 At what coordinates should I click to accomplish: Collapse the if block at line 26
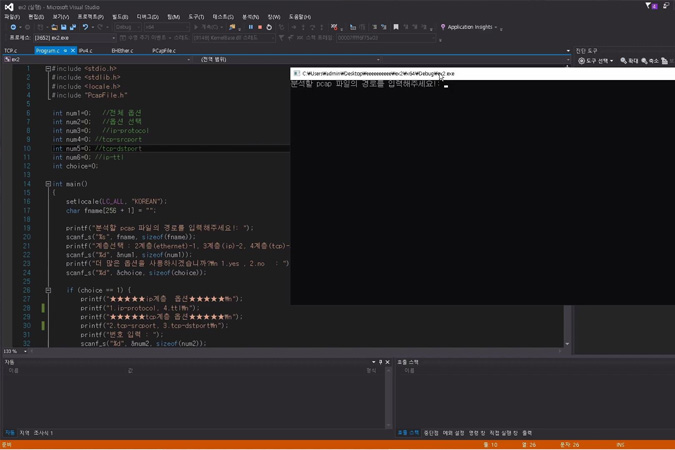[x=48, y=290]
